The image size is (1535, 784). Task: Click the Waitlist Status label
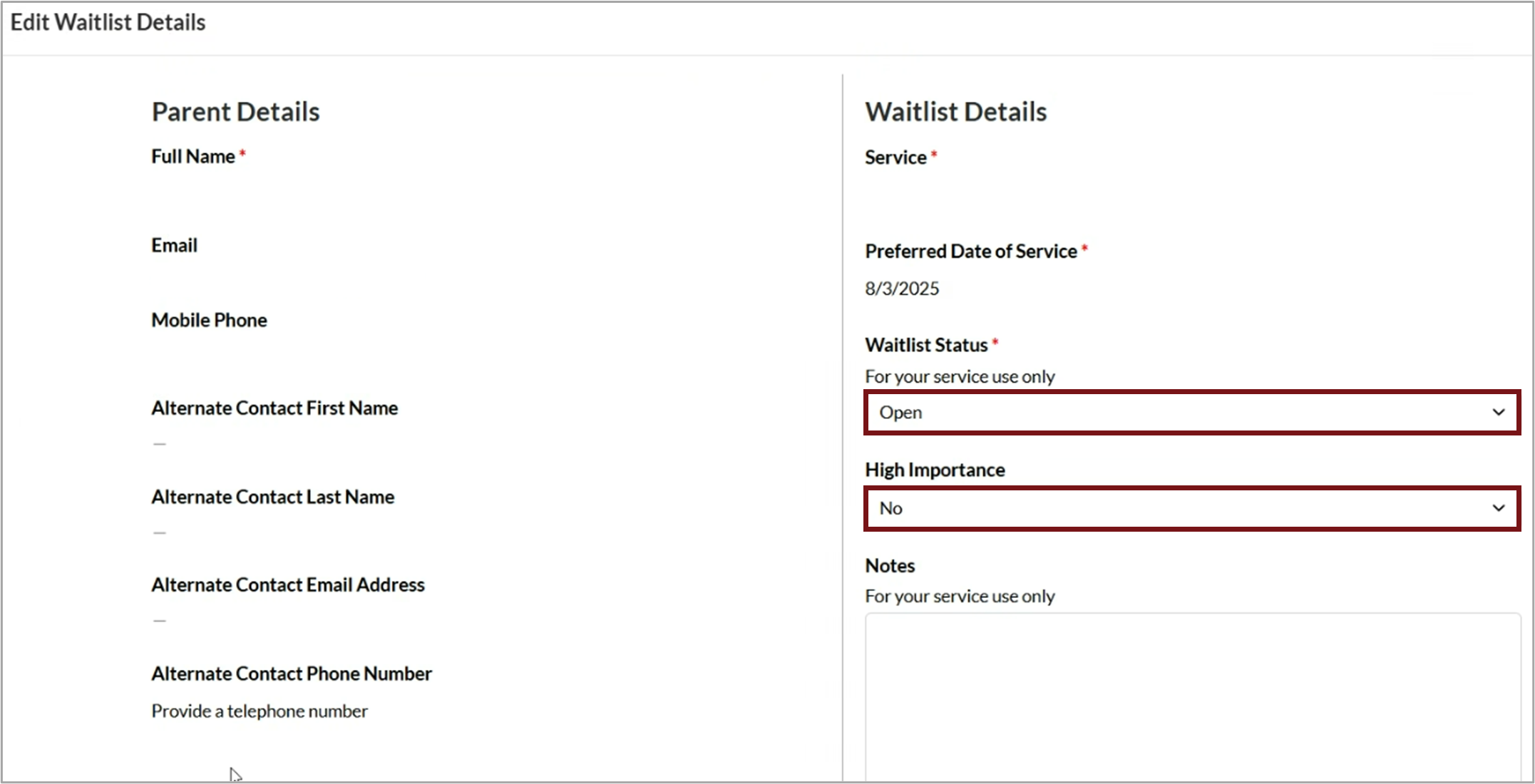926,345
